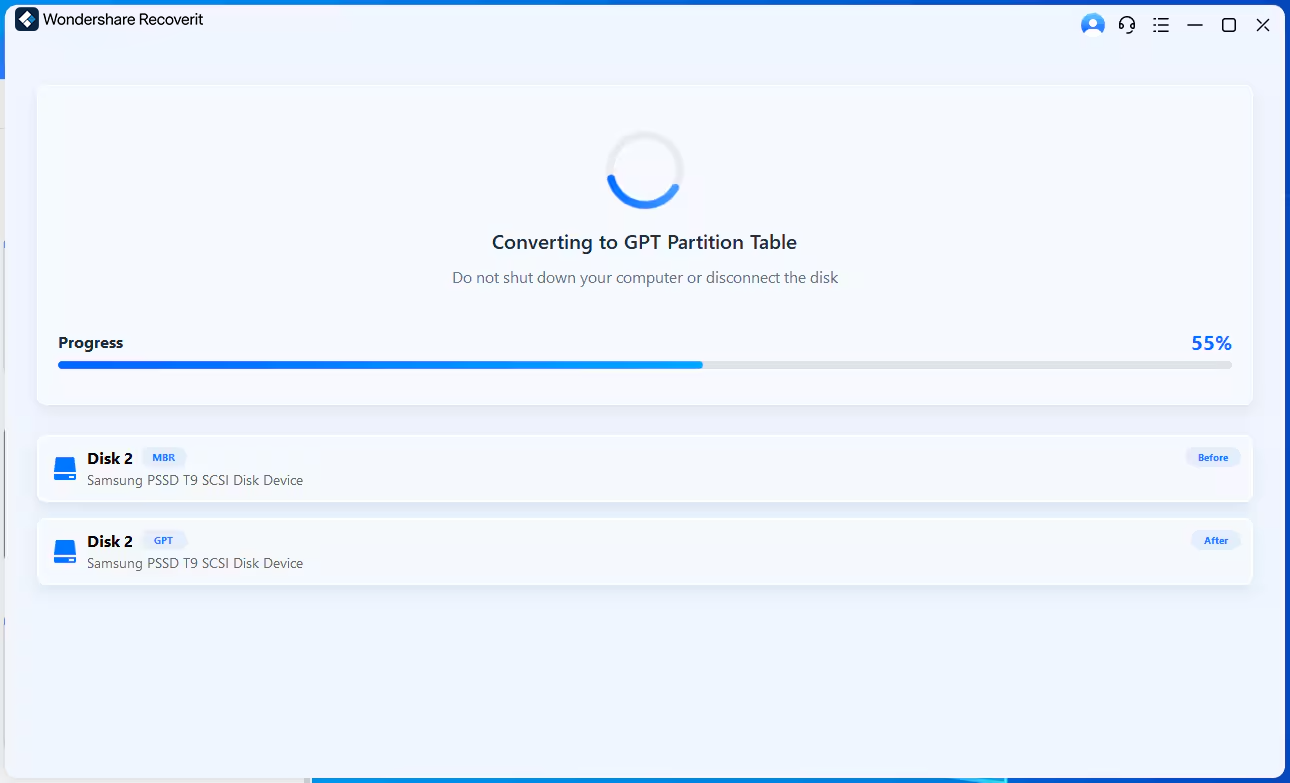
Task: Click the Samsung PSSD T9 name in the Before row
Action: coord(195,481)
